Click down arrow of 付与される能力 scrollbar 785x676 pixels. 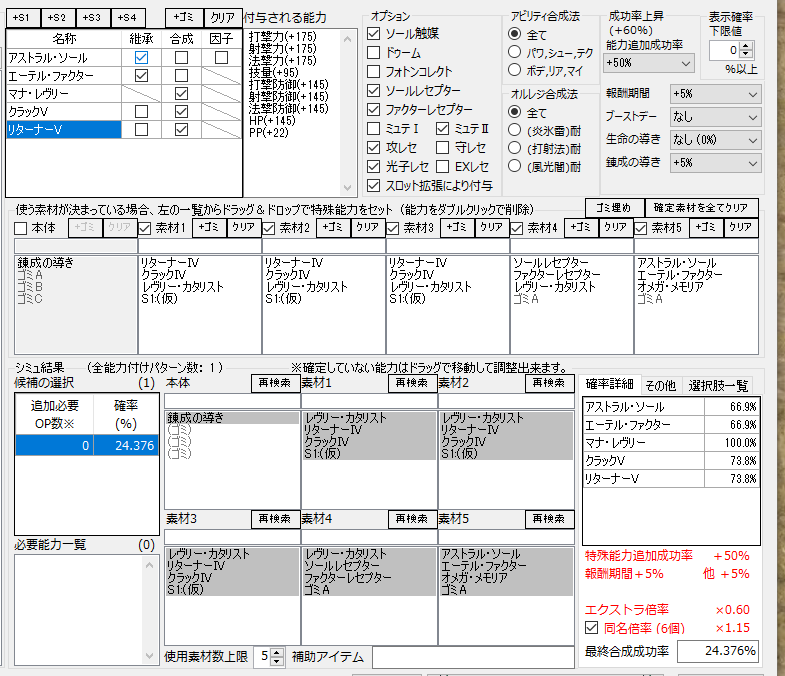(x=347, y=188)
